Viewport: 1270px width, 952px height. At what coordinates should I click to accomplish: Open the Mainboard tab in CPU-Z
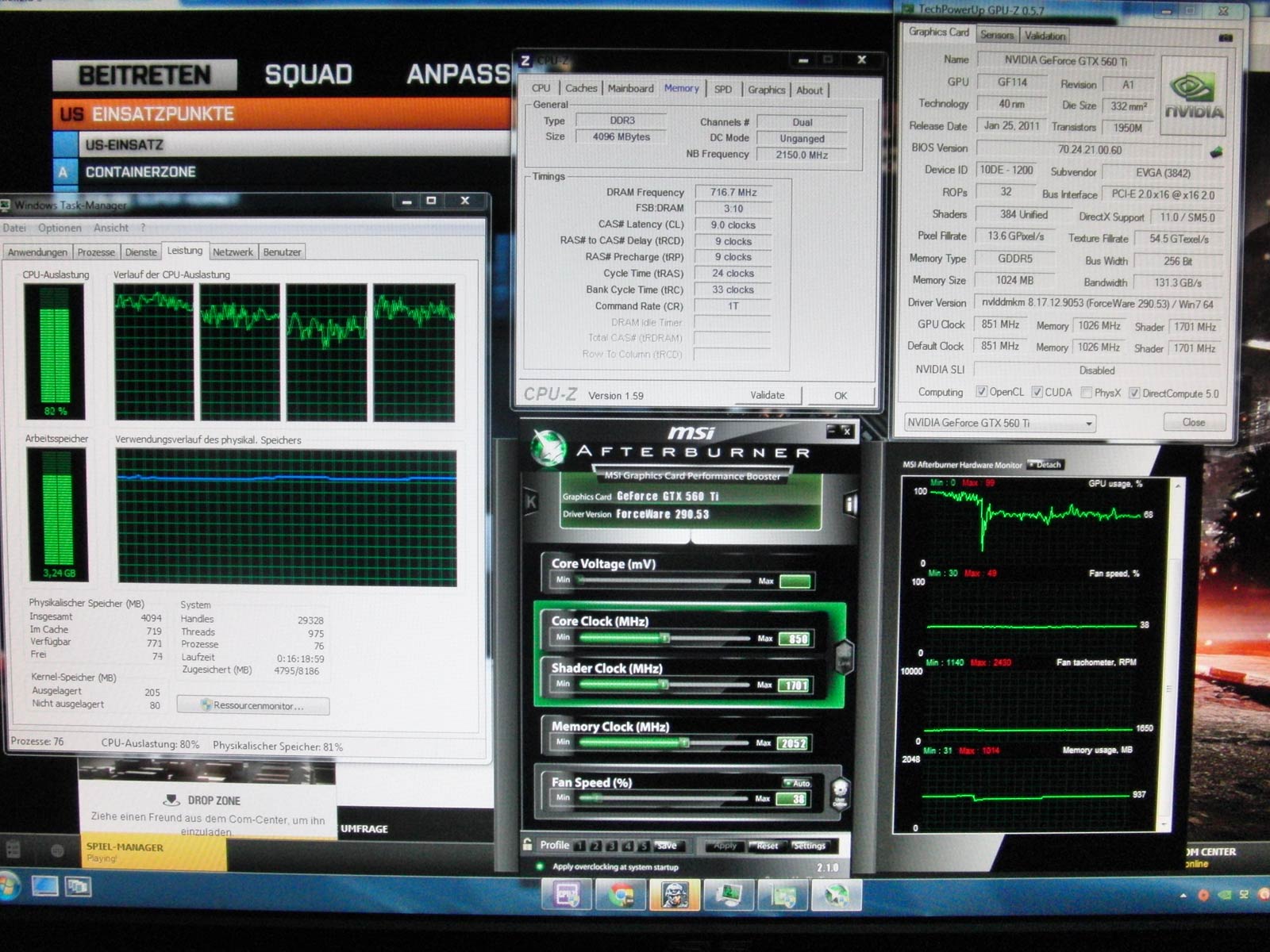click(x=631, y=89)
